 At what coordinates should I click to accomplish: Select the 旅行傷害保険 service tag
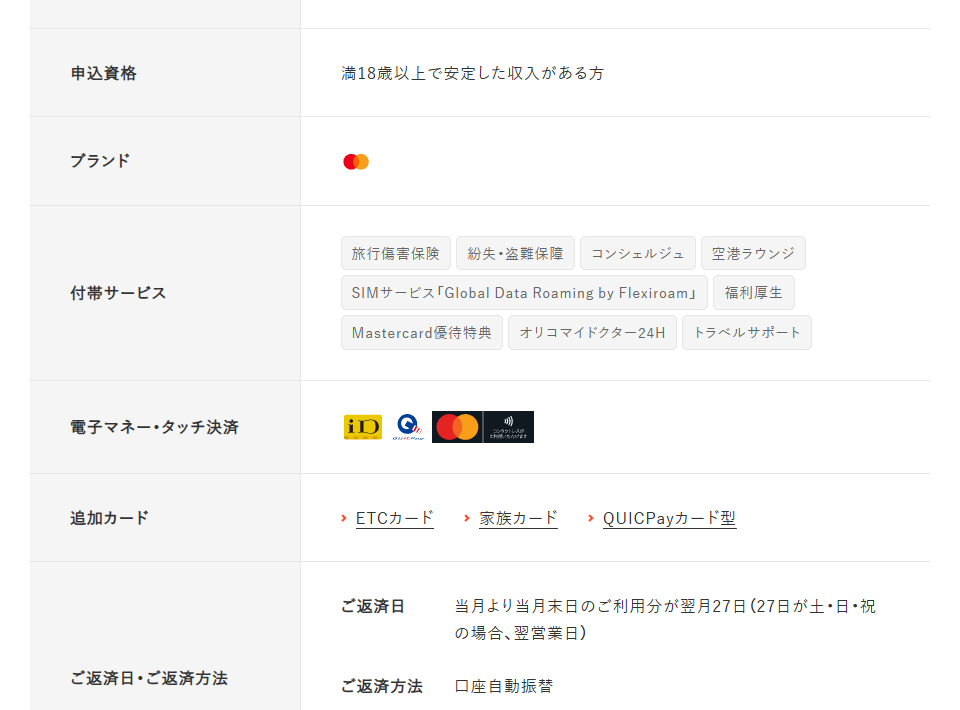[x=396, y=253]
